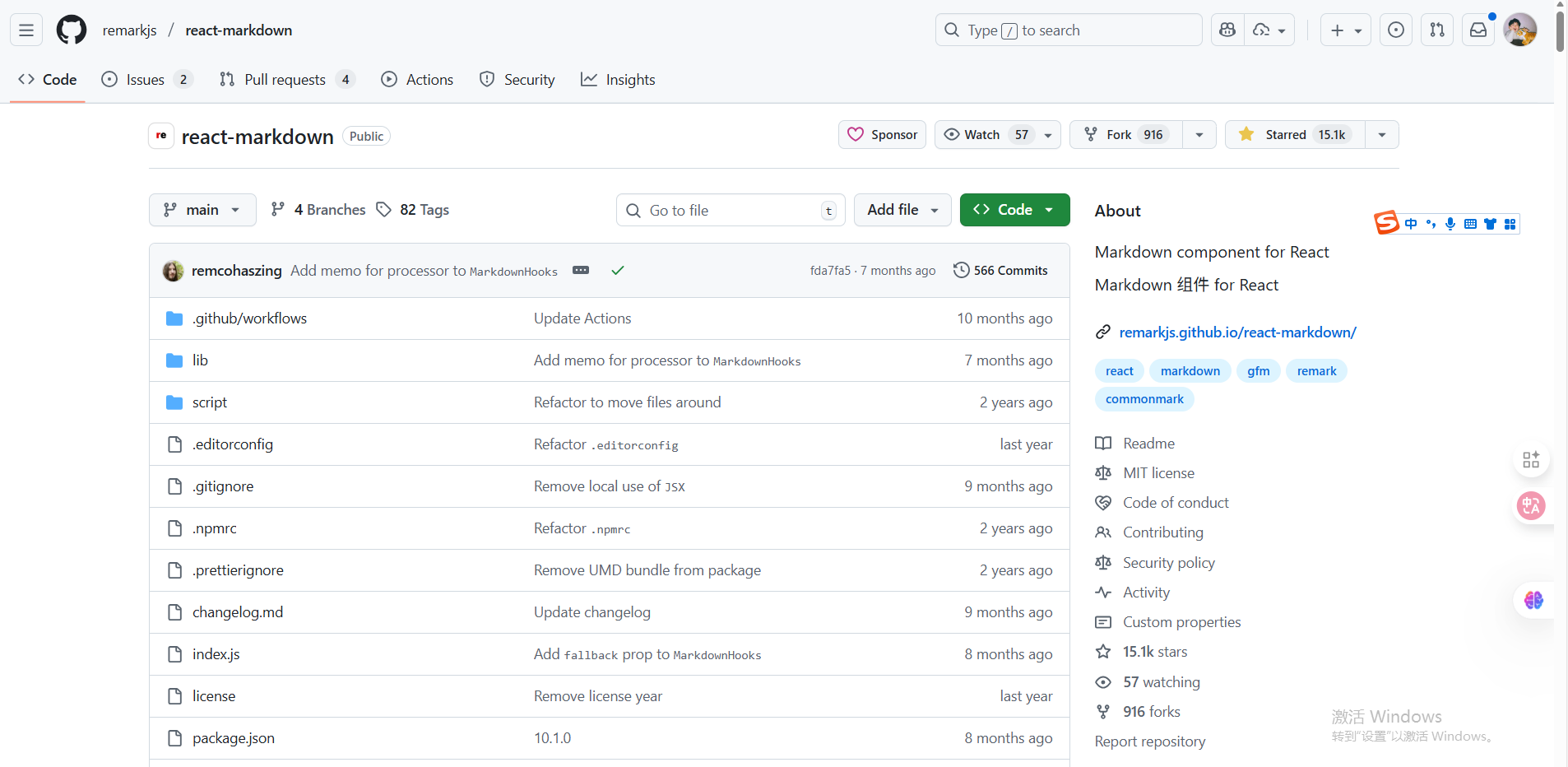The image size is (1568, 767).
Task: Select the markdown topic tag
Action: [1190, 371]
